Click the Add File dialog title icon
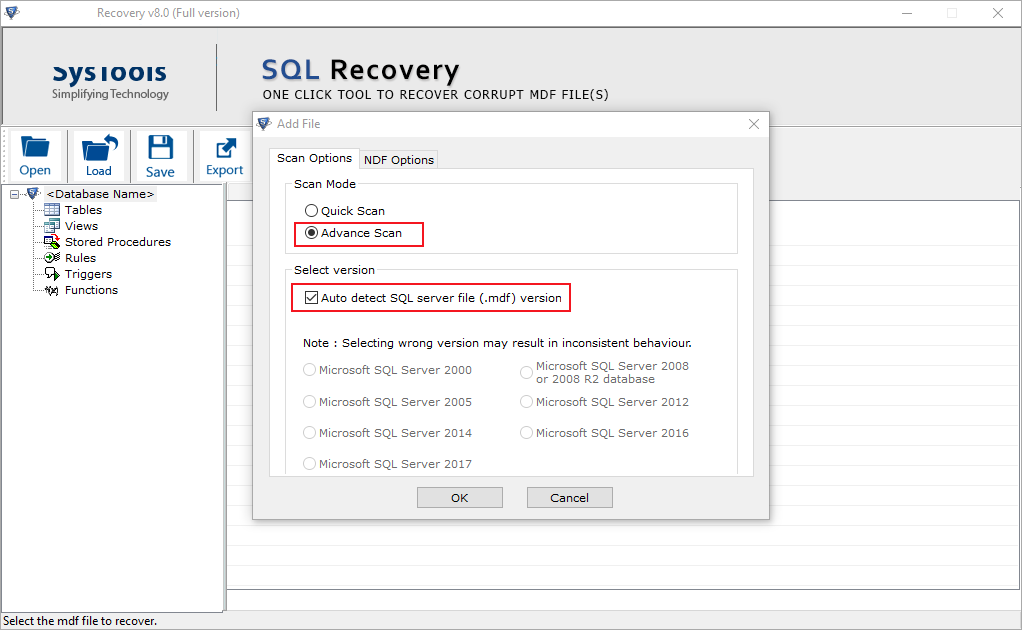 point(264,124)
